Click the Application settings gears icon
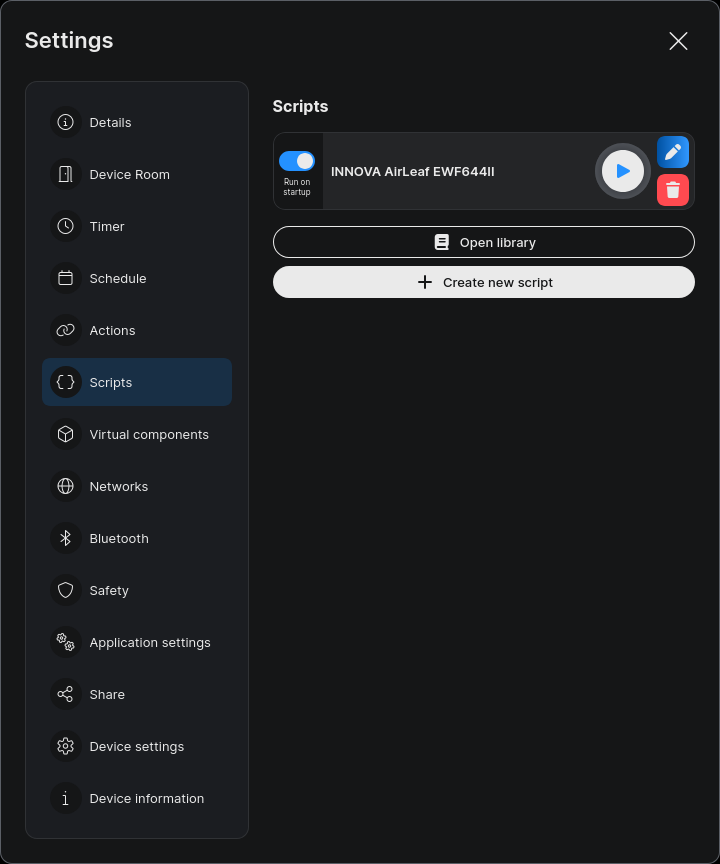 coord(66,642)
